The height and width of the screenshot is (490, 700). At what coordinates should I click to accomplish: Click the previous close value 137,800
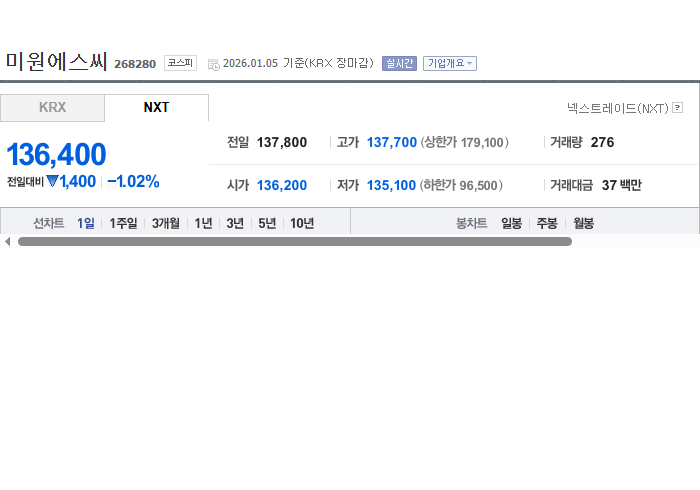pos(282,142)
